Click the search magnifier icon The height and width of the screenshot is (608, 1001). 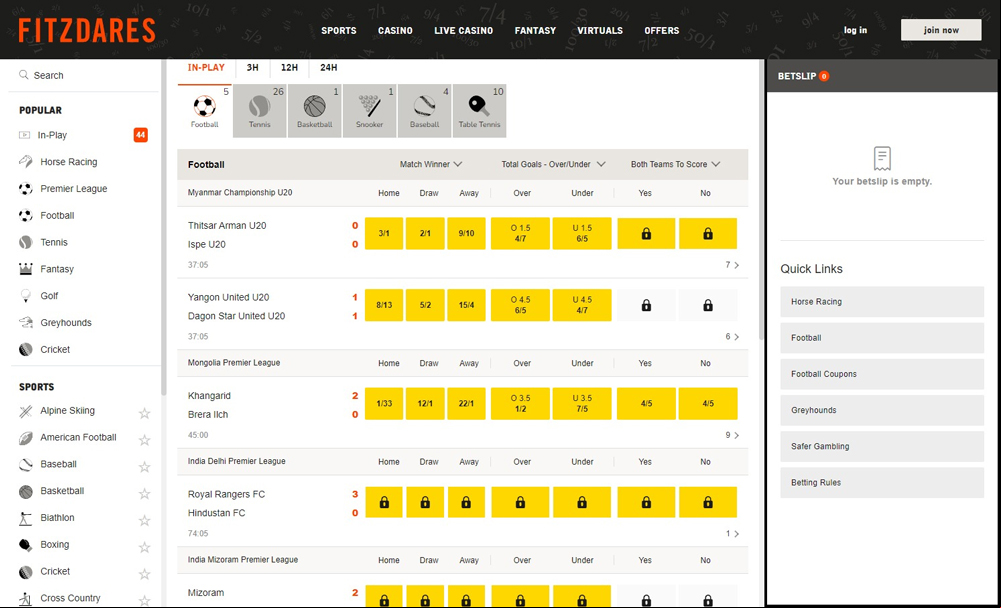(24, 75)
